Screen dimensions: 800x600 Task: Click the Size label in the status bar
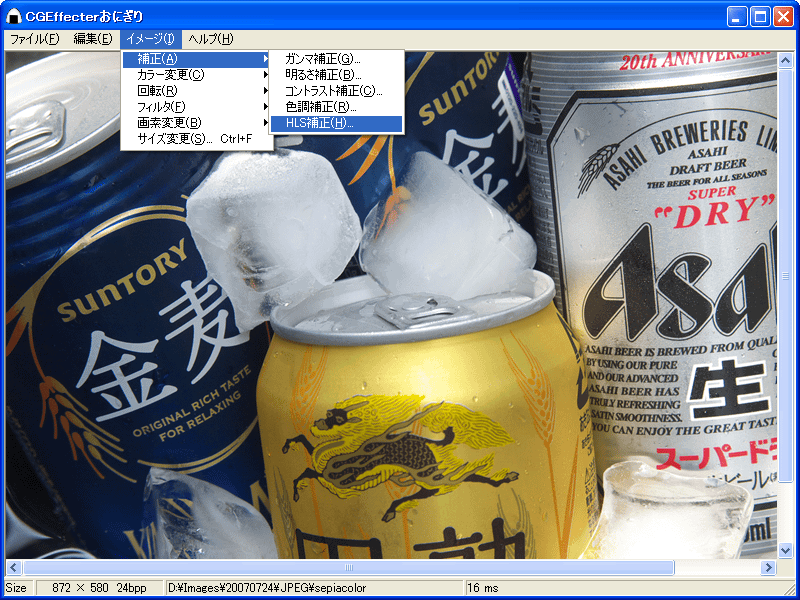coord(16,588)
